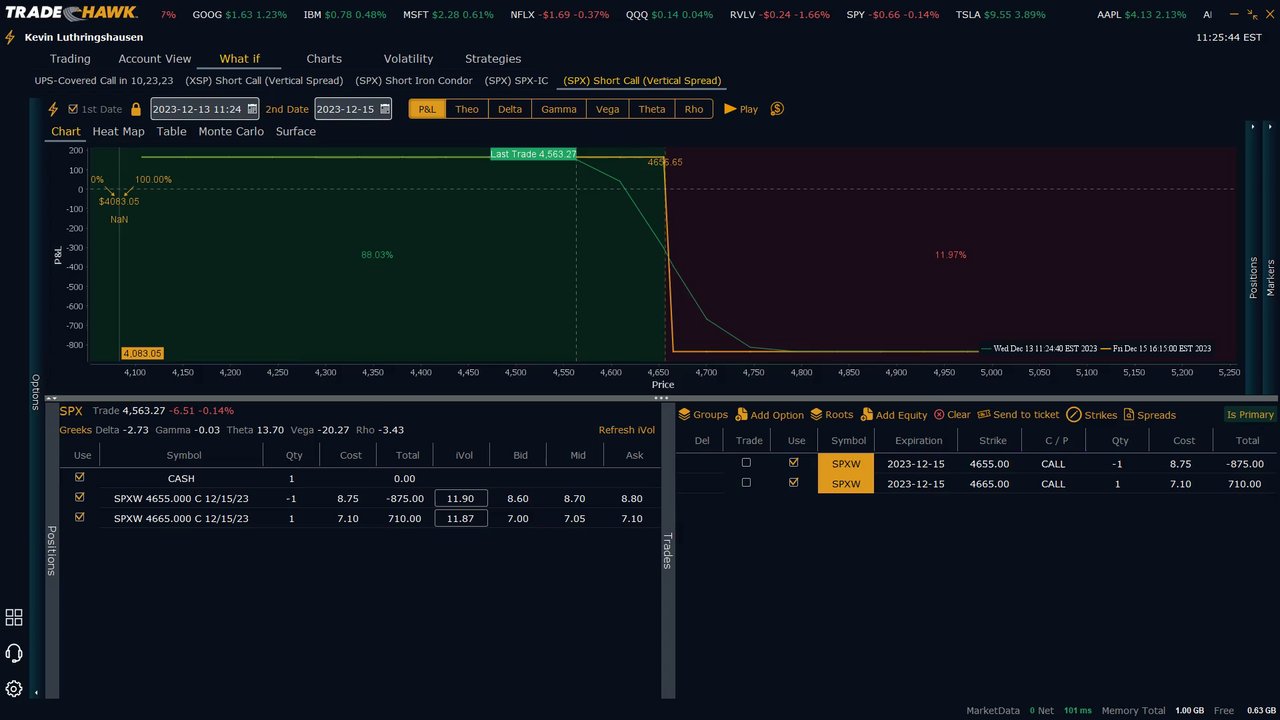
Task: Open the Groups stack icon
Action: 684,414
